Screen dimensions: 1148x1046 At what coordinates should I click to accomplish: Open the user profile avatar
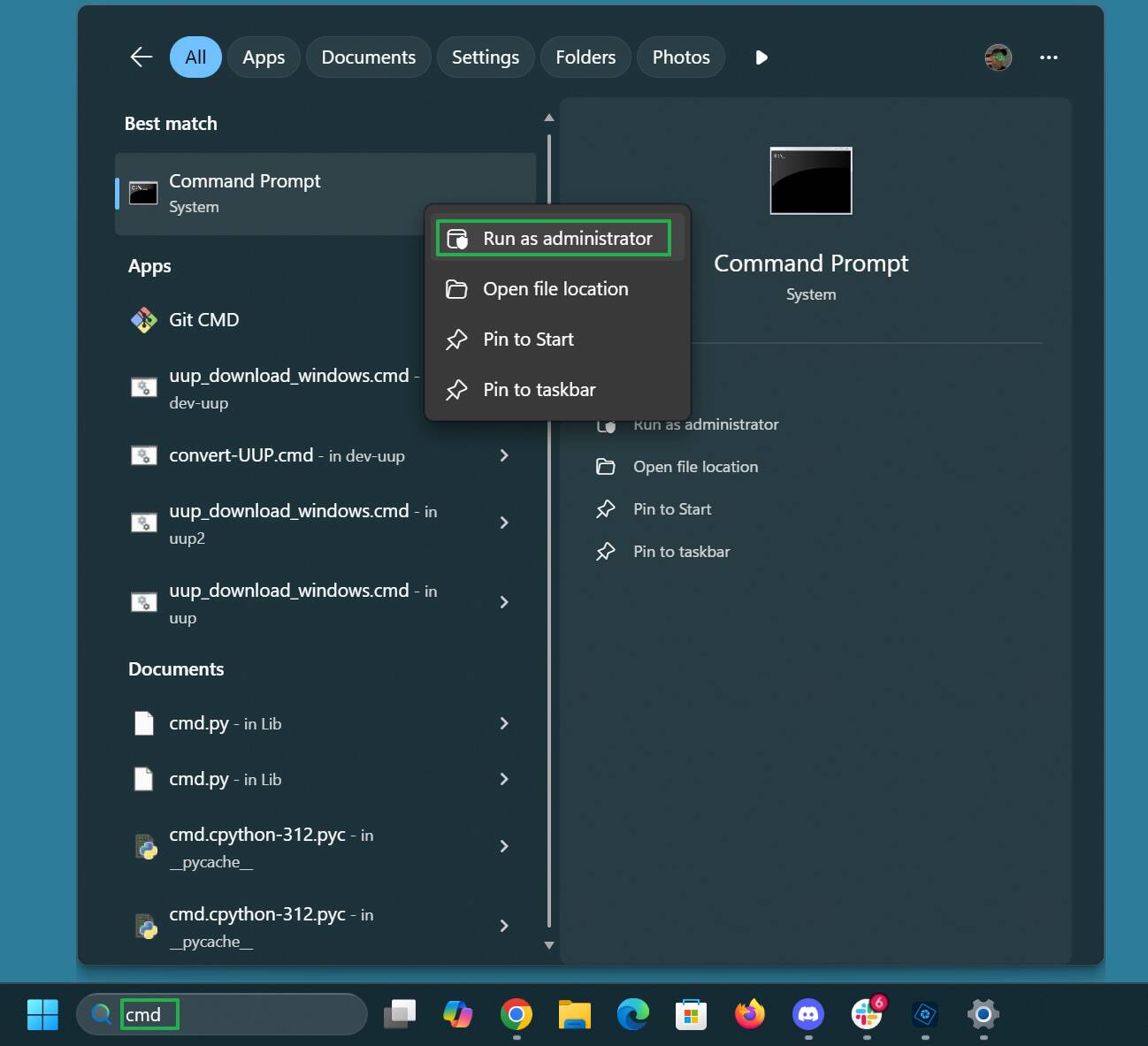(998, 57)
